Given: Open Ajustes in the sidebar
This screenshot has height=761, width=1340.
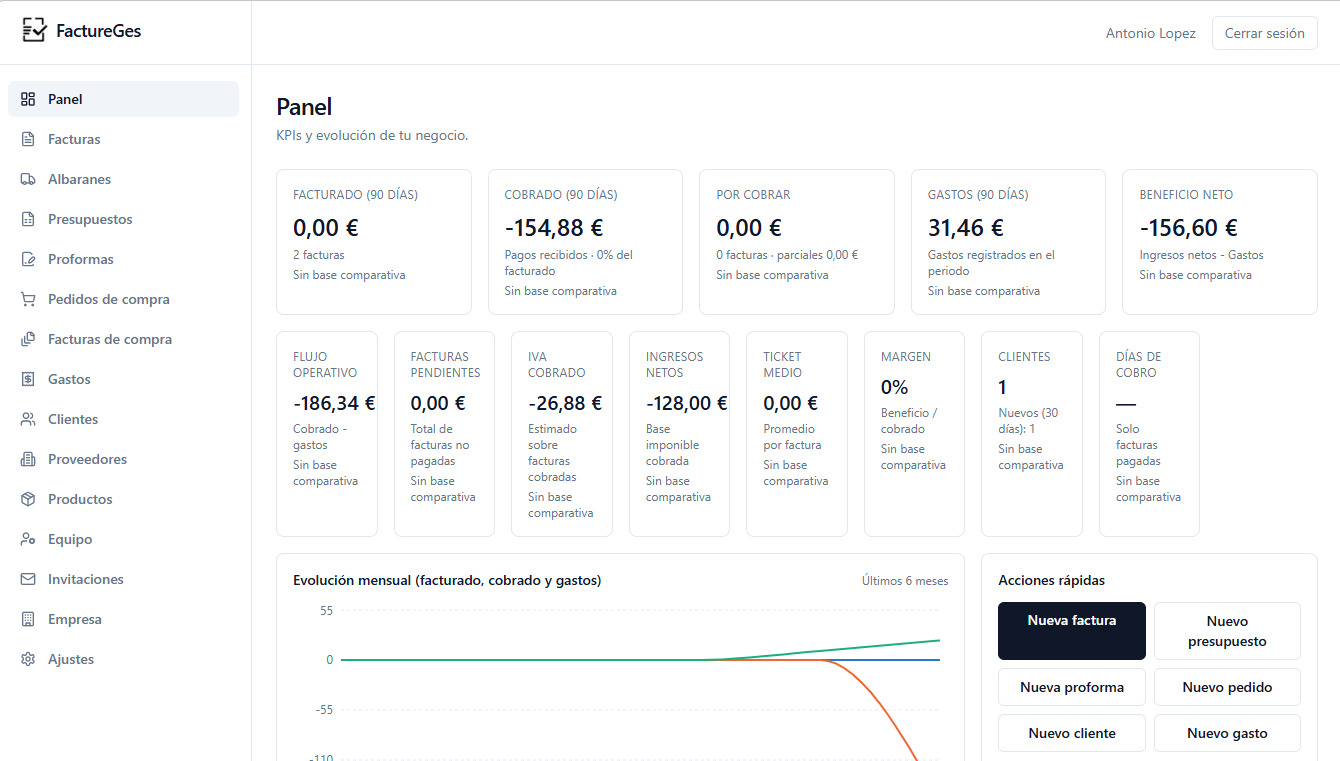Looking at the screenshot, I should click(123, 659).
